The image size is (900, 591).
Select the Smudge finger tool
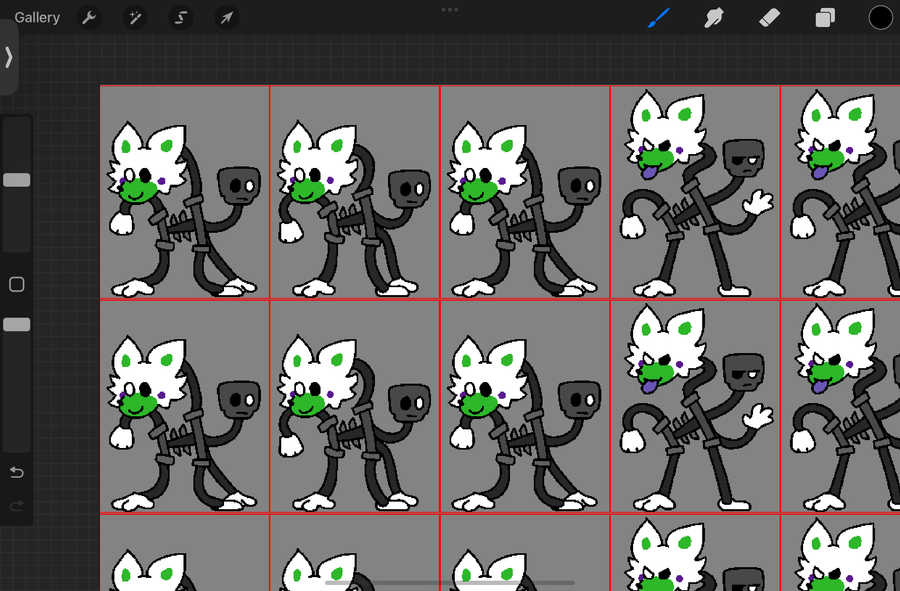(x=713, y=18)
